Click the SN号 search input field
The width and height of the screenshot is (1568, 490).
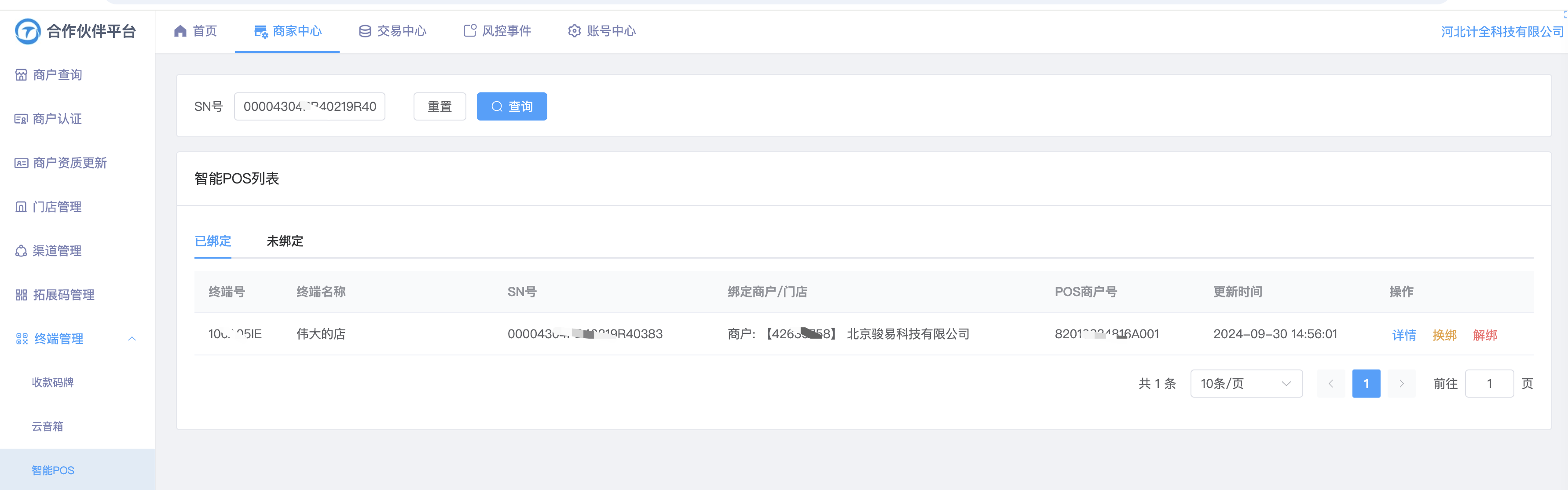tap(309, 106)
